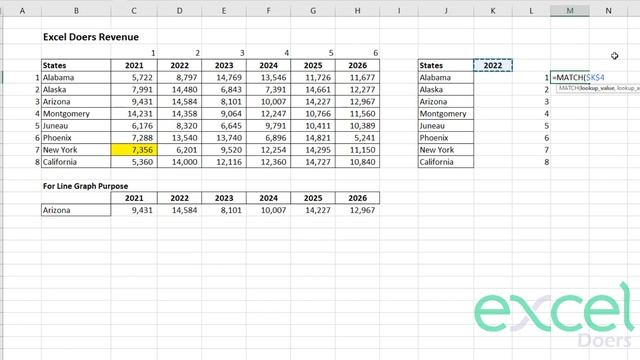The height and width of the screenshot is (360, 640).
Task: Select index number 4 in column L
Action: 531,113
